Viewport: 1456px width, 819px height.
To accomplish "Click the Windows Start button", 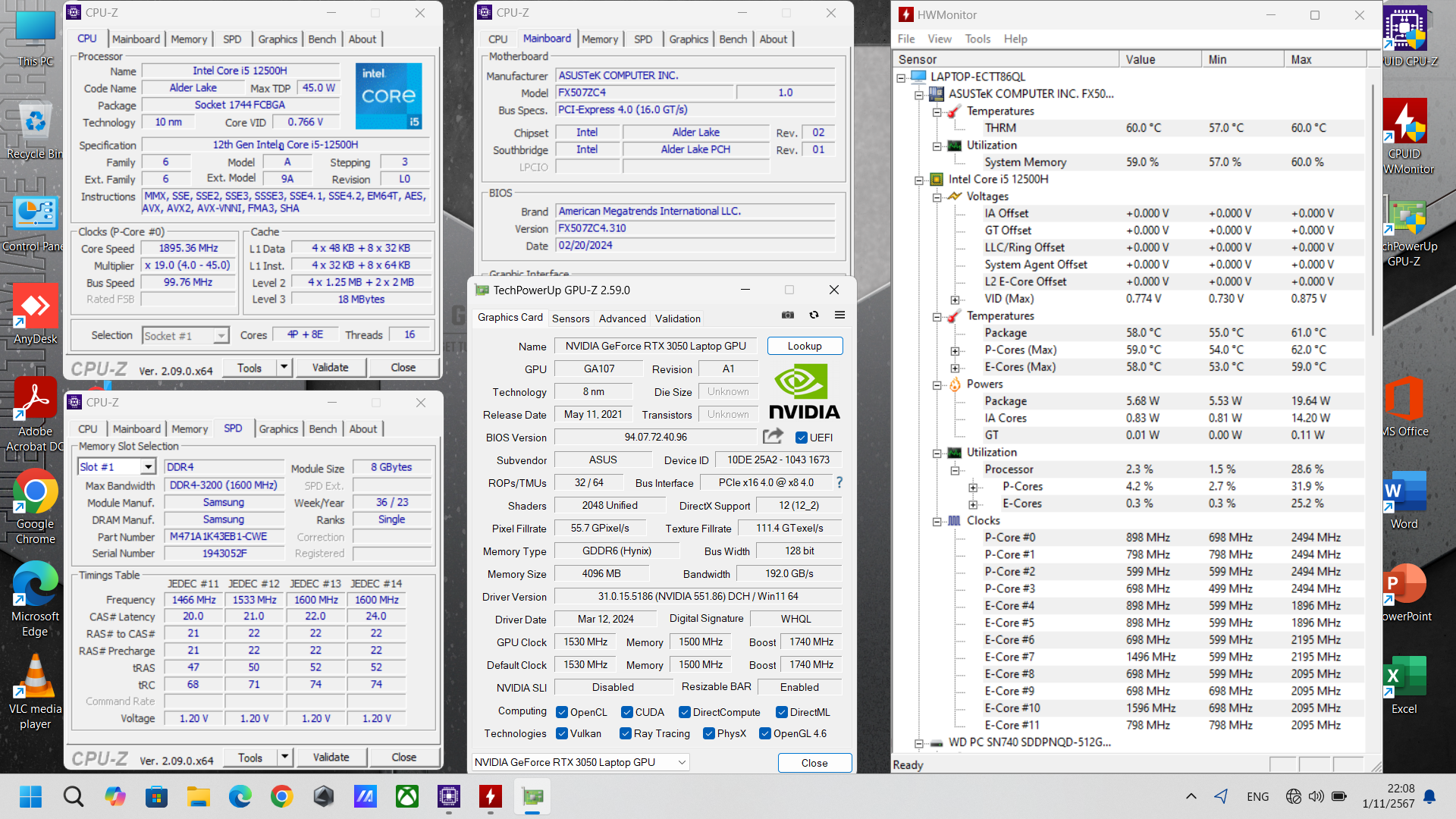I will pyautogui.click(x=30, y=796).
